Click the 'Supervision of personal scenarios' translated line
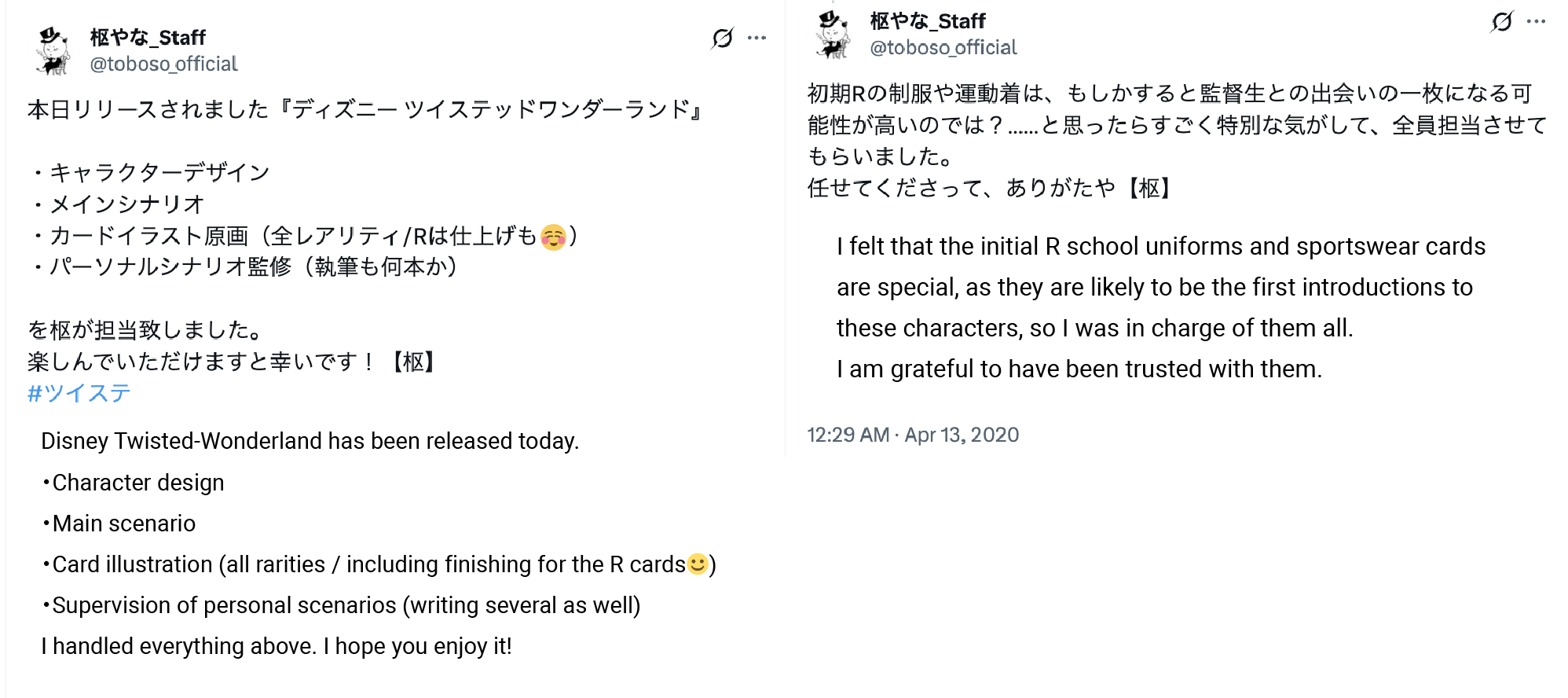1568x698 pixels. 346,605
